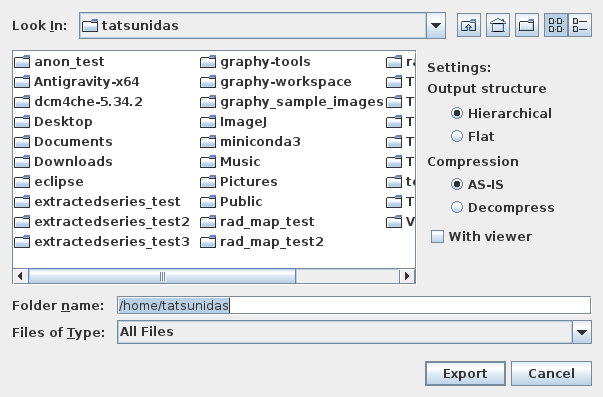Select Flat output structure
603x397 pixels.
tap(472, 136)
